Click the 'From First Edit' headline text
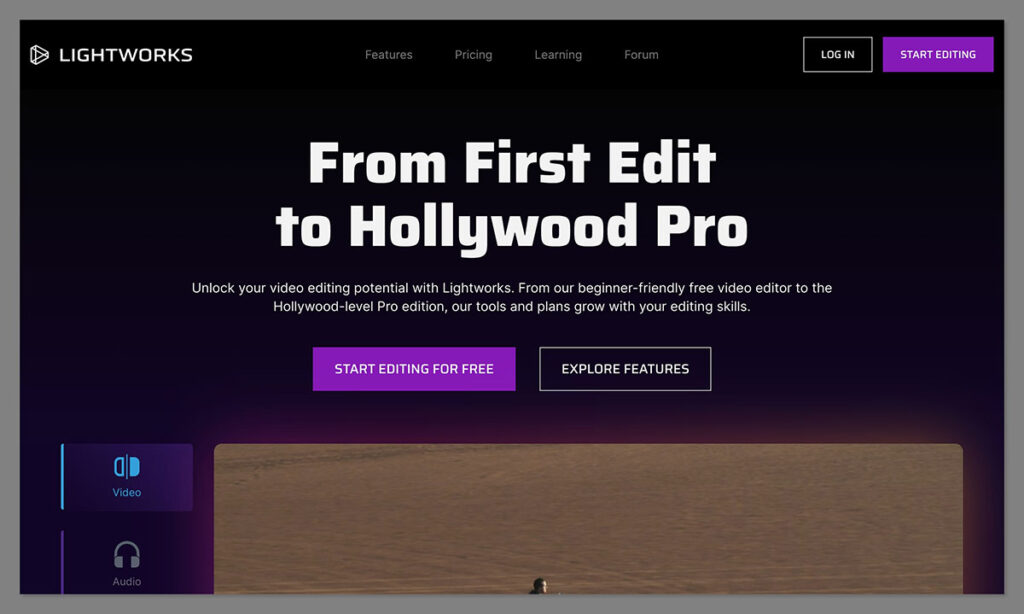The image size is (1024, 614). [512, 163]
